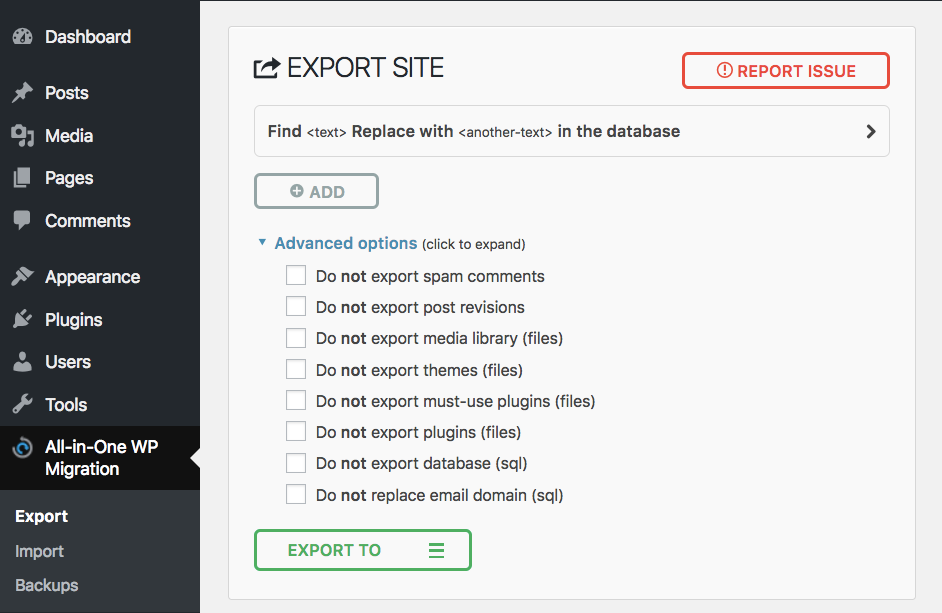This screenshot has height=613, width=942.
Task: Enable Do not export spam comments
Action: click(296, 275)
